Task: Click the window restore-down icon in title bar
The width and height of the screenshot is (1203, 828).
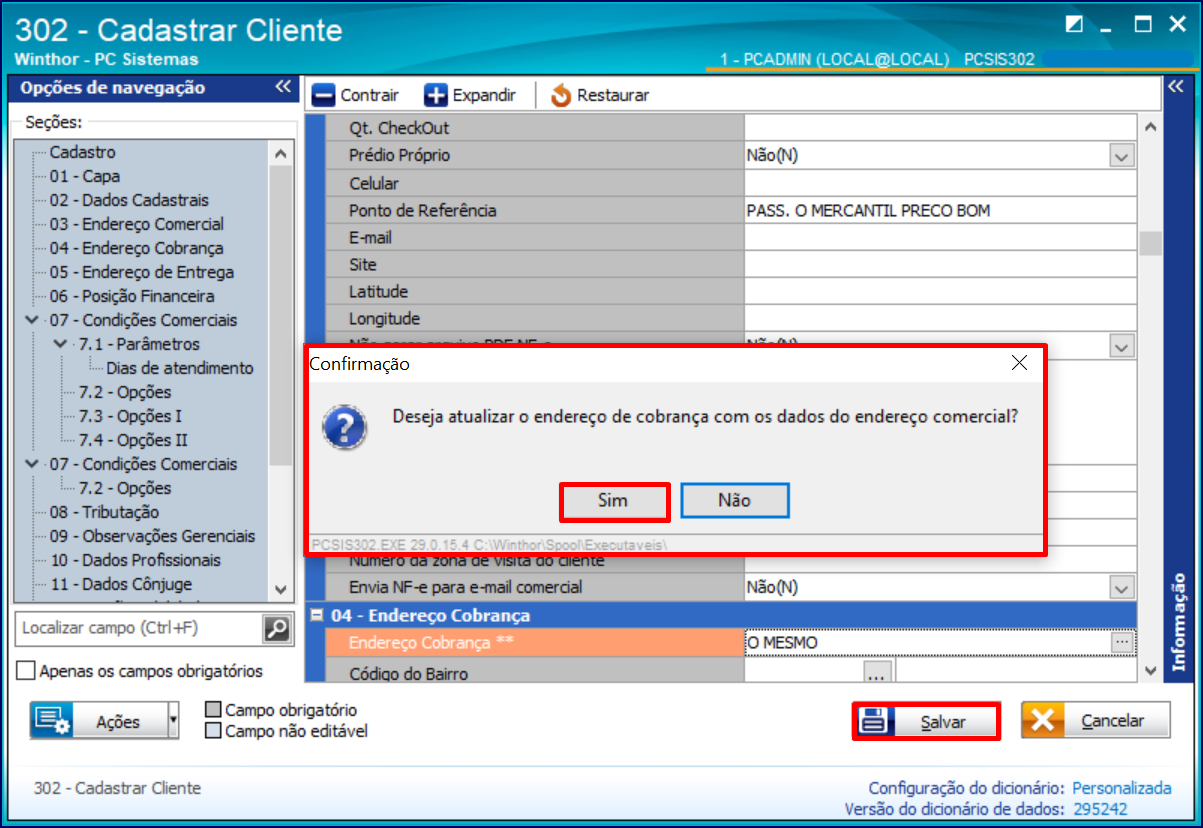Action: pyautogui.click(x=1075, y=25)
